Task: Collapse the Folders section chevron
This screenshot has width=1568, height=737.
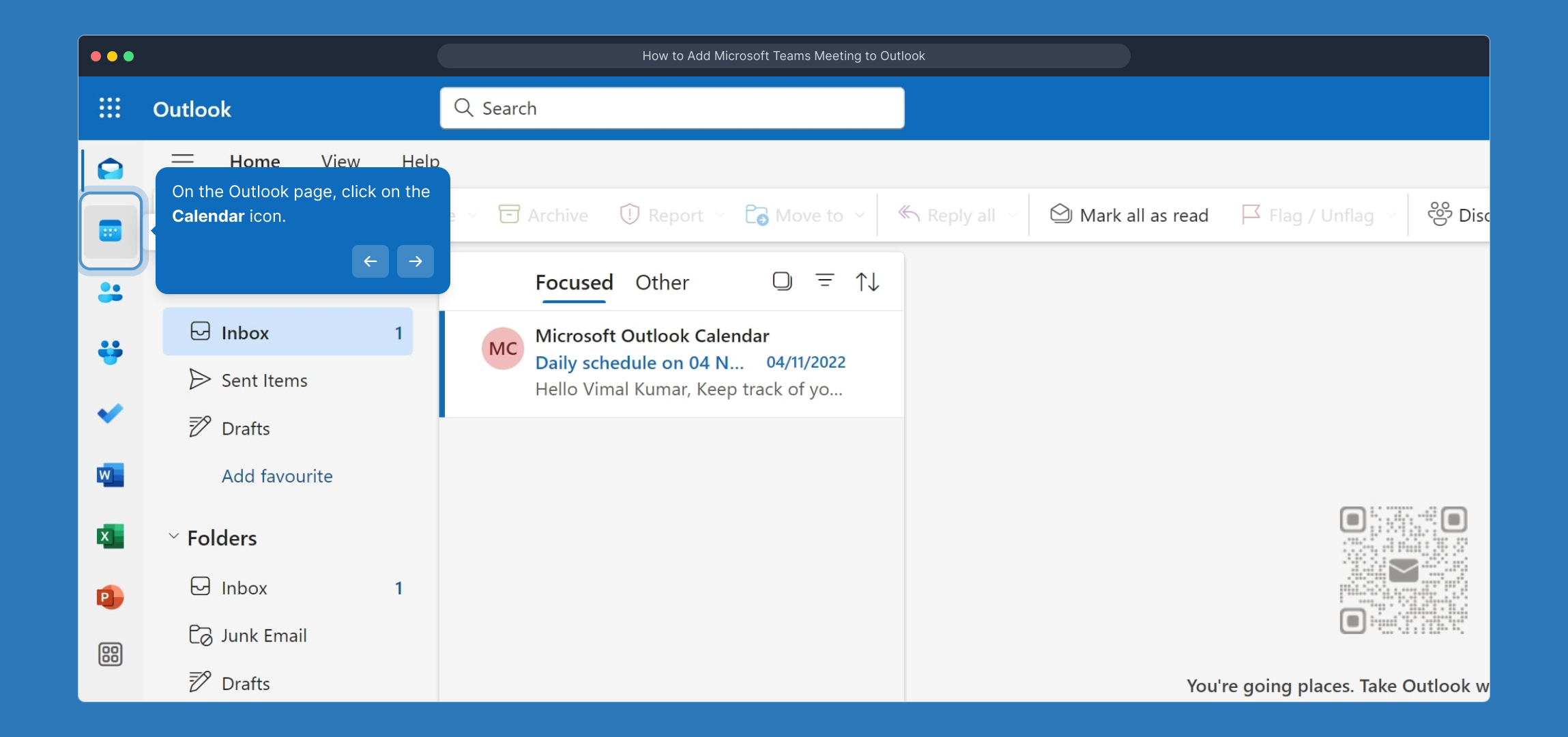Action: tap(173, 536)
